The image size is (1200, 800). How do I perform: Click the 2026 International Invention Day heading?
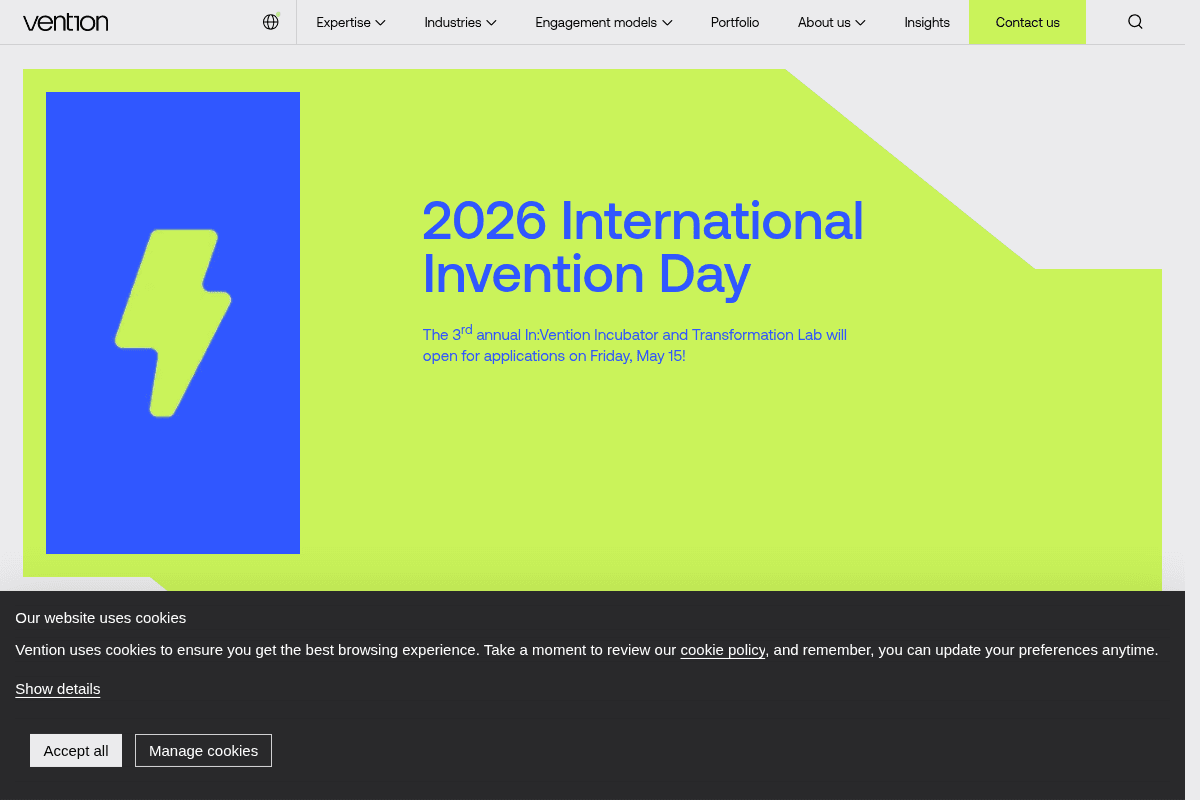click(x=643, y=248)
